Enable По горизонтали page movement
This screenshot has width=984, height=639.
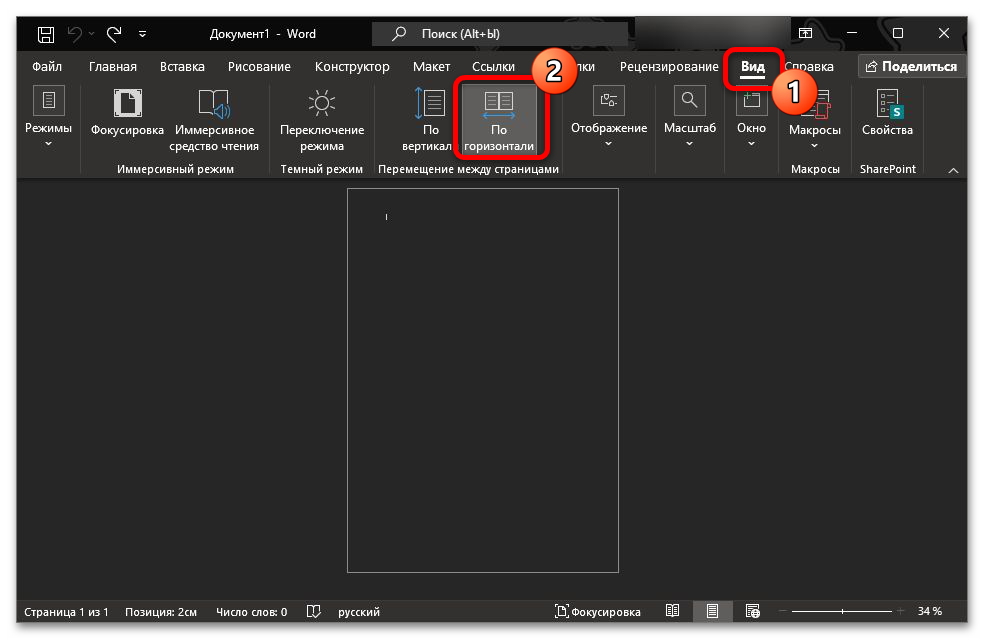tap(498, 120)
